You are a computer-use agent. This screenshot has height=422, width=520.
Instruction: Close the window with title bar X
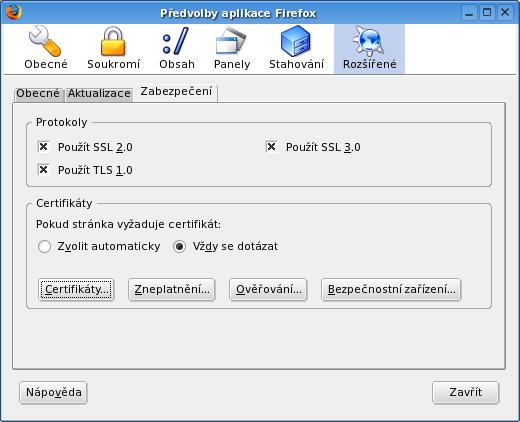coord(505,13)
